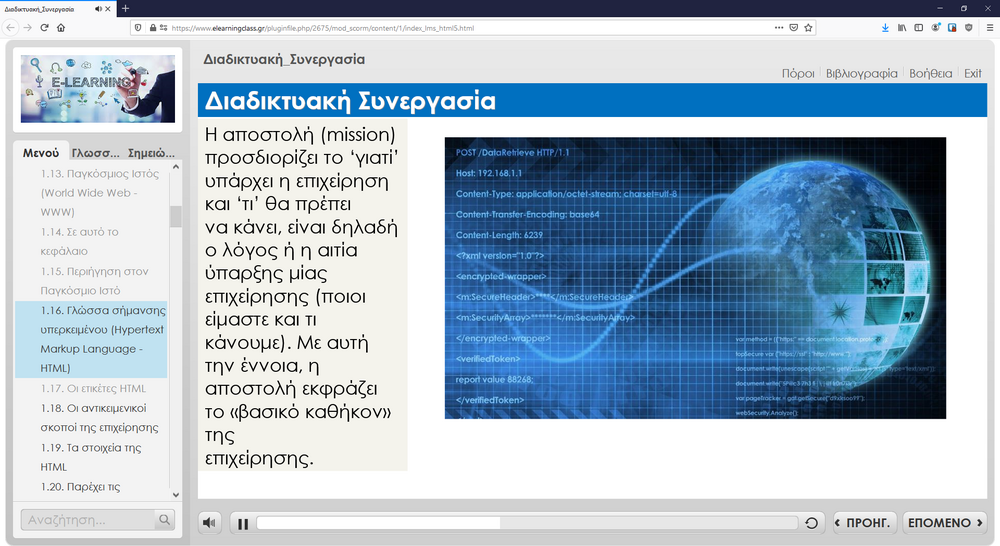Go to browser home page
Image resolution: width=1000 pixels, height=546 pixels.
coord(61,28)
